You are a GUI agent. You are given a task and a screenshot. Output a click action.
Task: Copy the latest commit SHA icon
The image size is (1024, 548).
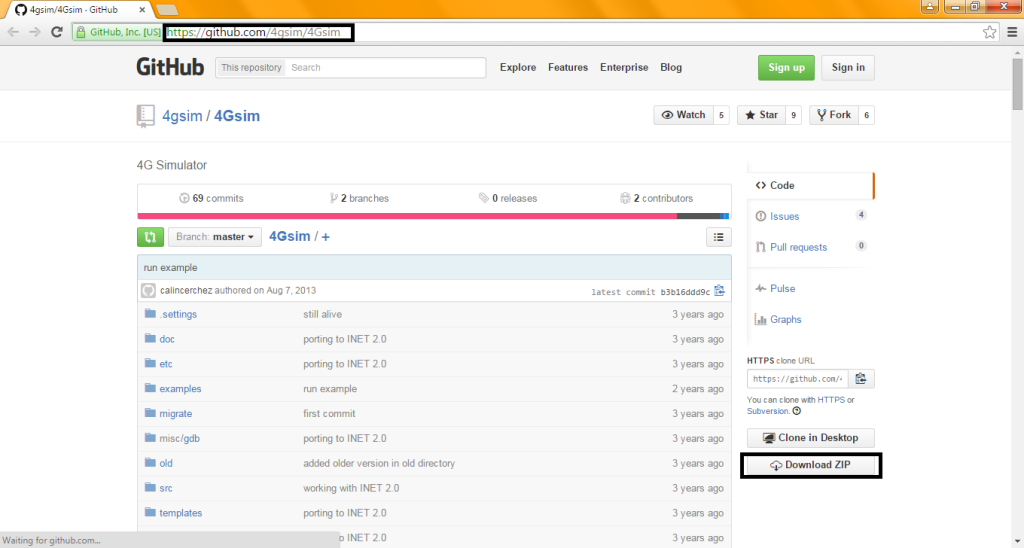point(719,291)
